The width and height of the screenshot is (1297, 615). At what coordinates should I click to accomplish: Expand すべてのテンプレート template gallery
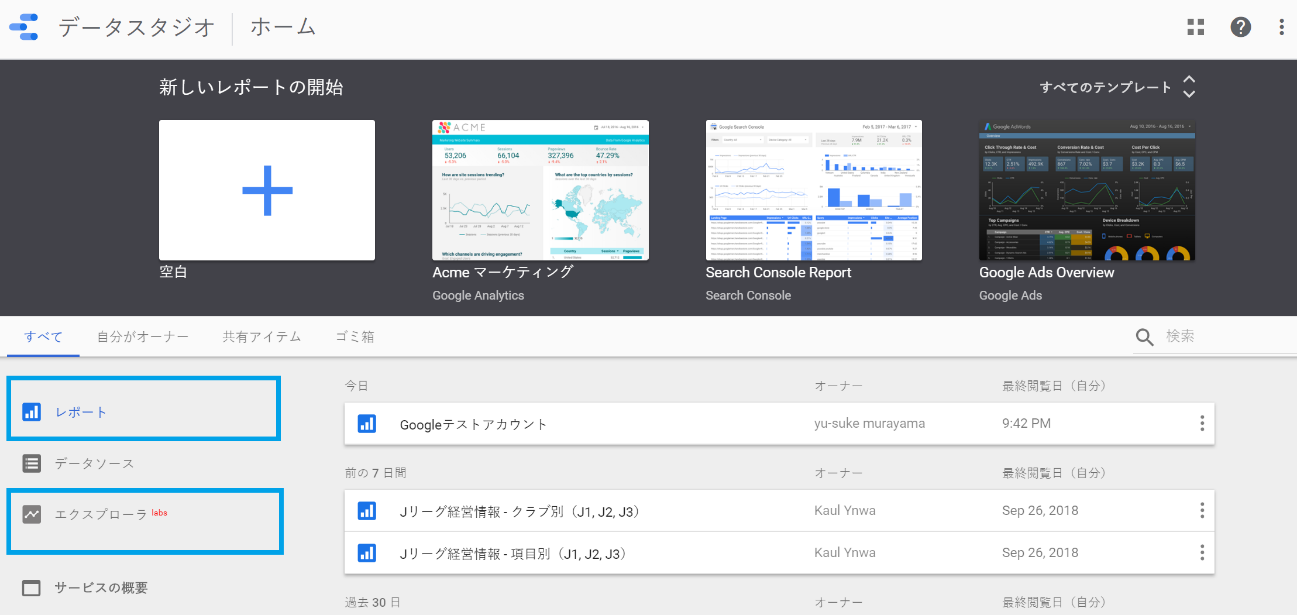pos(1118,87)
